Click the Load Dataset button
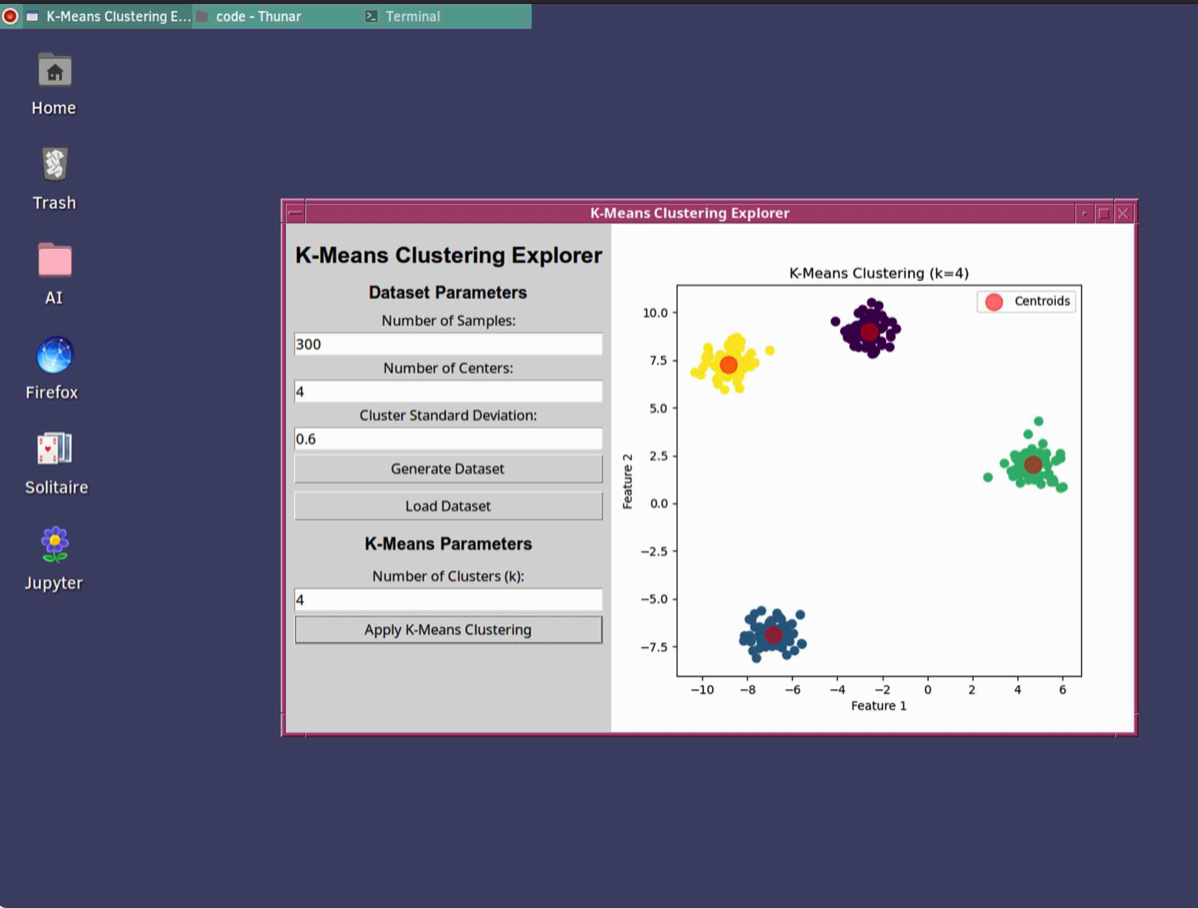 [448, 506]
